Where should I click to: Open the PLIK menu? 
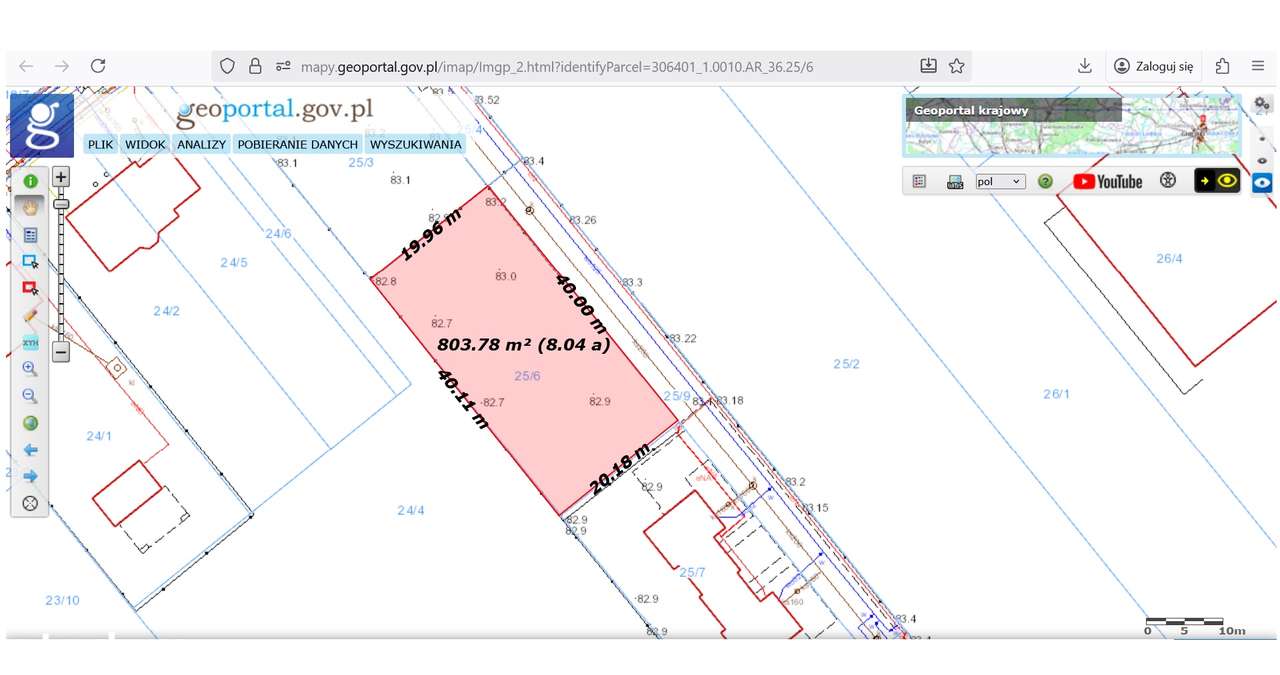point(100,144)
